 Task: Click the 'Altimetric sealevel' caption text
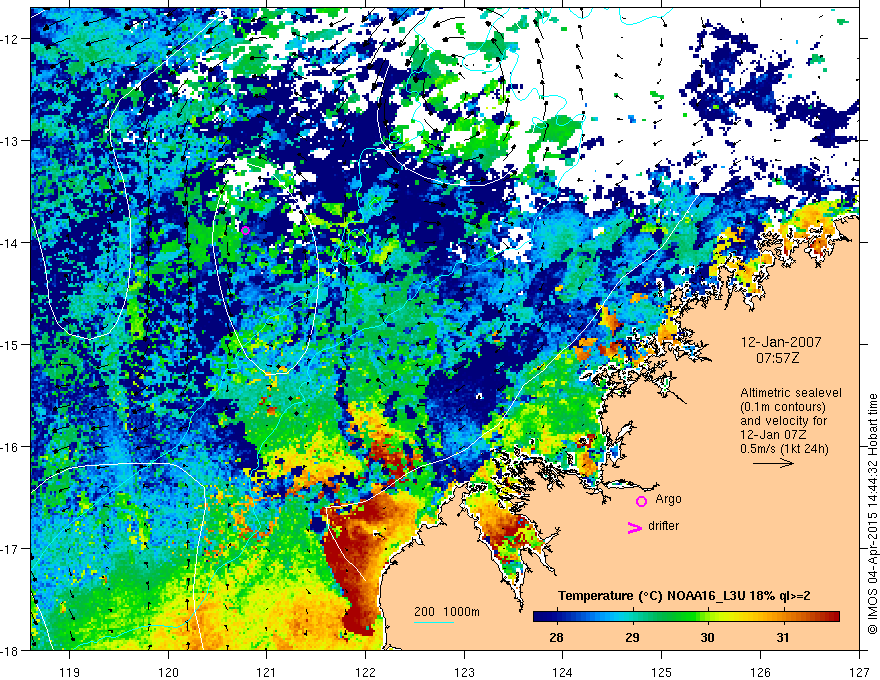(791, 393)
